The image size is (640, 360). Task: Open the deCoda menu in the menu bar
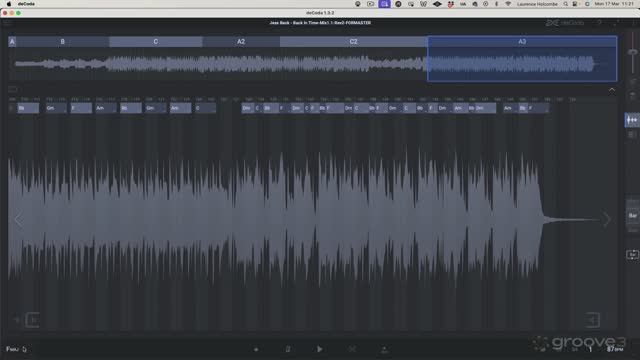[x=26, y=4]
